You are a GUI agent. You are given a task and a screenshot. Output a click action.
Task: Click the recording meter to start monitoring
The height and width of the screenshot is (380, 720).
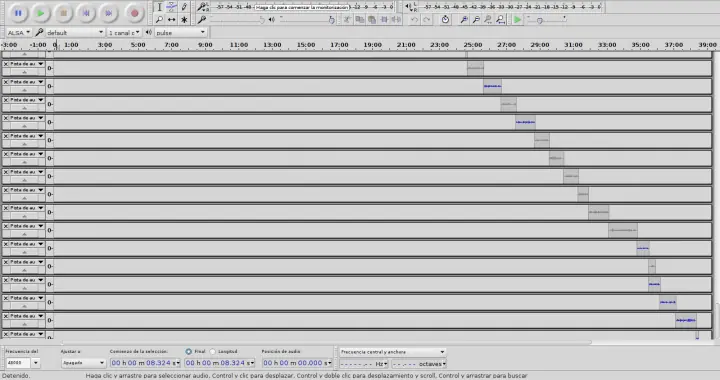pyautogui.click(x=303, y=7)
